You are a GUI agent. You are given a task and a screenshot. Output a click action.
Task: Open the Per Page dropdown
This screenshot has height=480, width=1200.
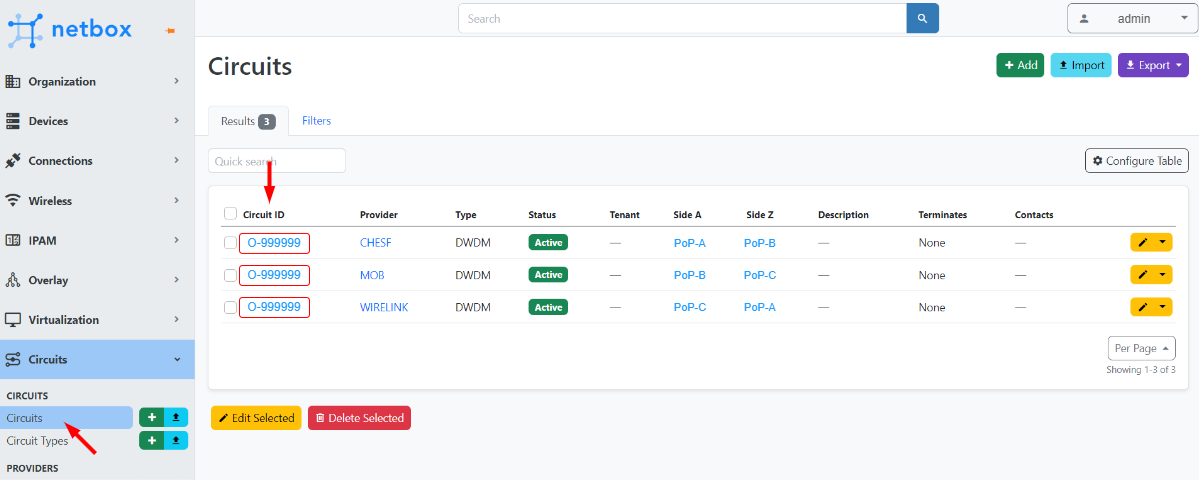pyautogui.click(x=1141, y=348)
